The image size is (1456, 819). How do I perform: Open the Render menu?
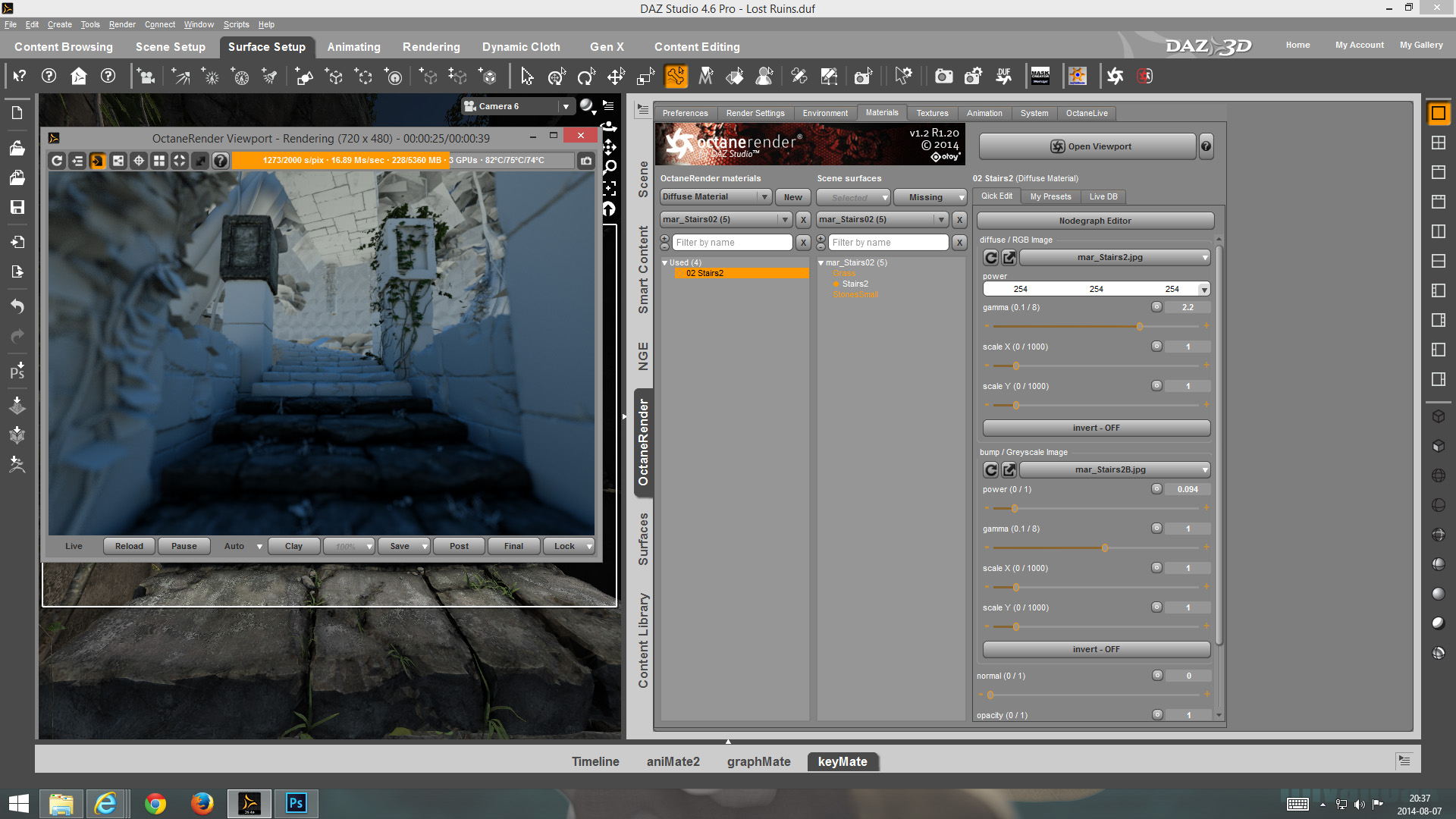pos(122,24)
